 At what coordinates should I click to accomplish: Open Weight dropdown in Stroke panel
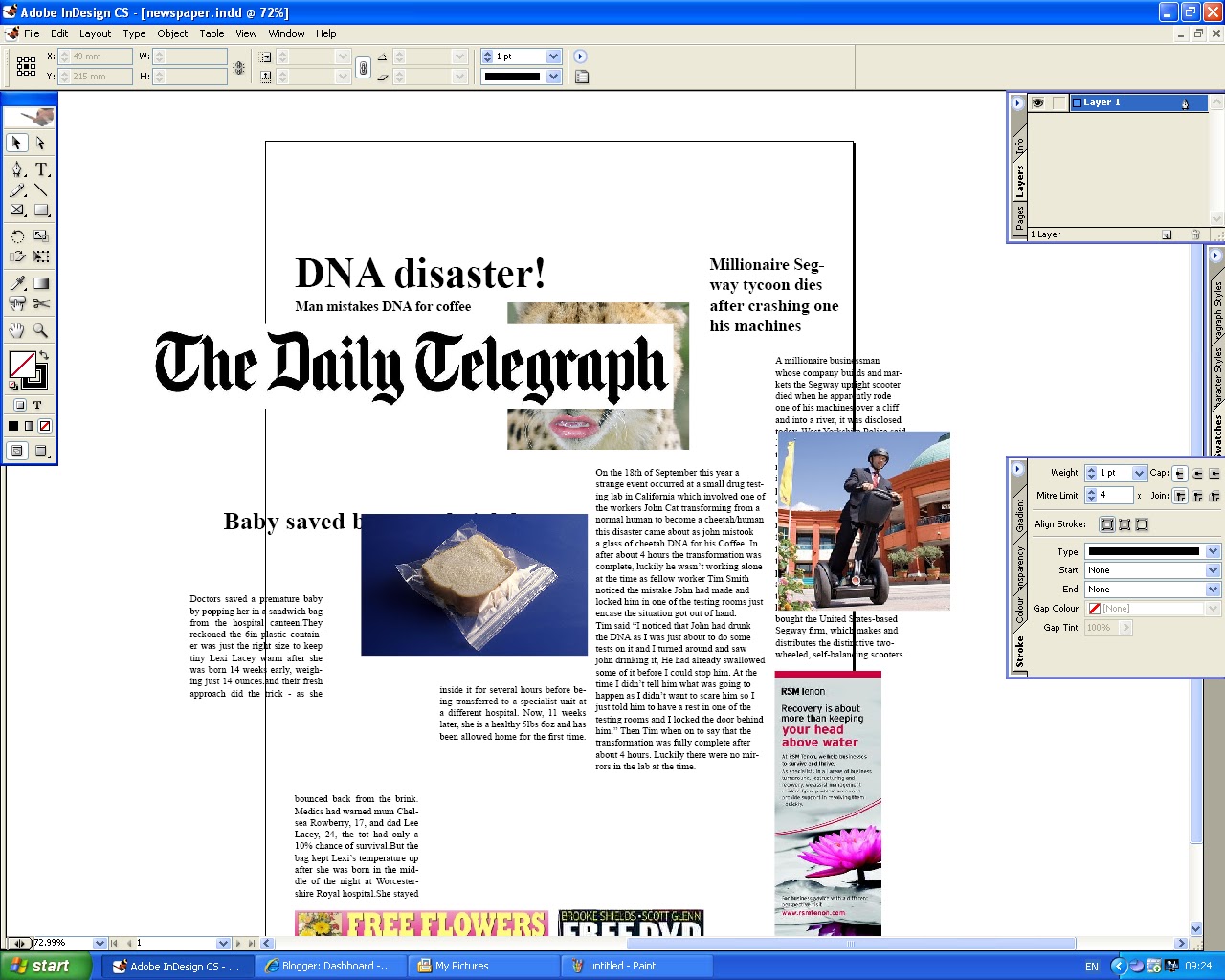tap(1139, 473)
